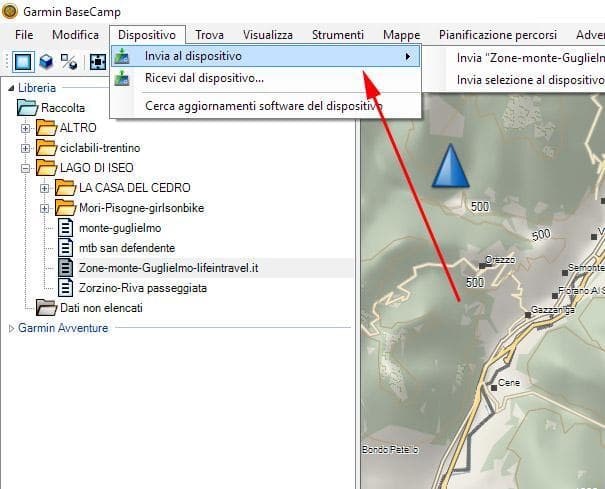Select the mtb san defendente list
Screen dimensions: 605x489
pyautogui.click(x=127, y=248)
